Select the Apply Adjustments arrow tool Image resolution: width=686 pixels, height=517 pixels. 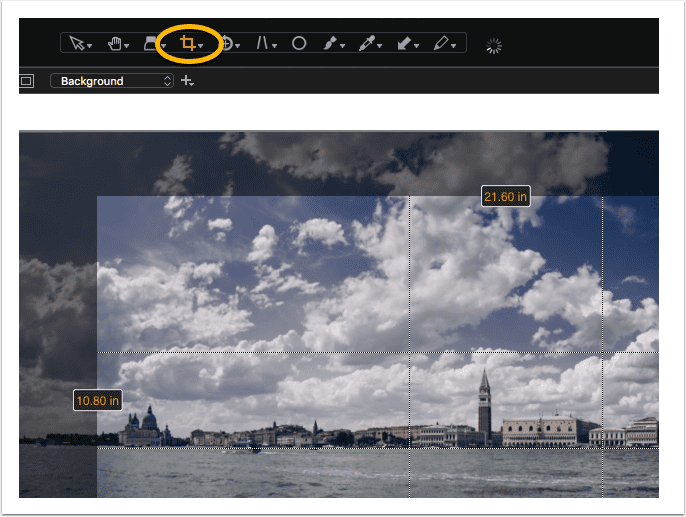[x=403, y=43]
